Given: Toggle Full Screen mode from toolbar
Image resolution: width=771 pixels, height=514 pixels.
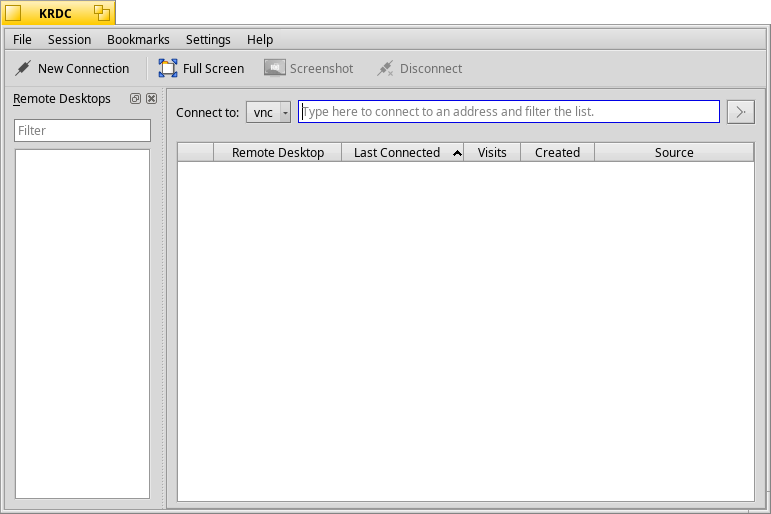Looking at the screenshot, I should (201, 68).
